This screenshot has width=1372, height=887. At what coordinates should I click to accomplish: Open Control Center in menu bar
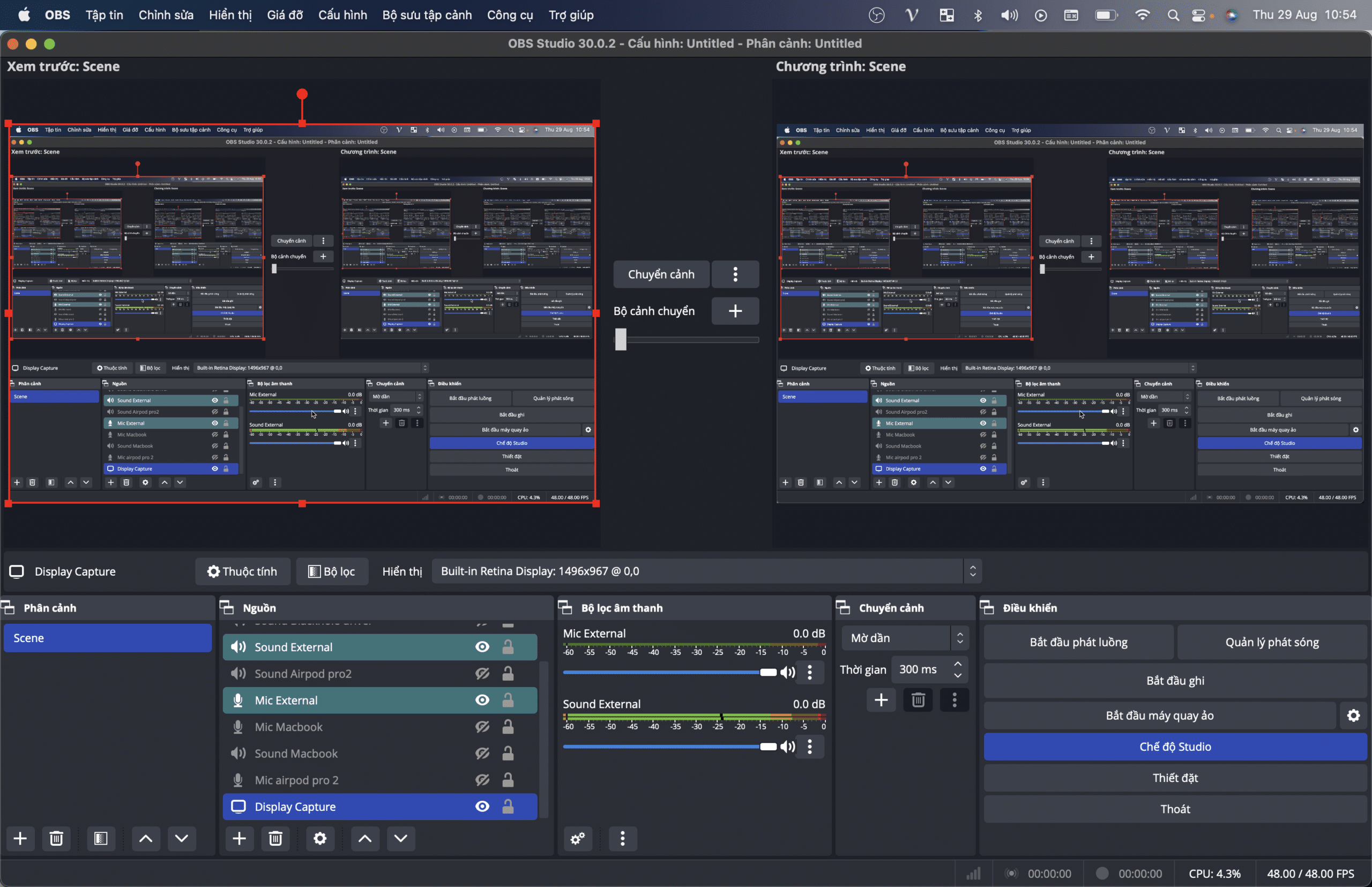(1199, 15)
